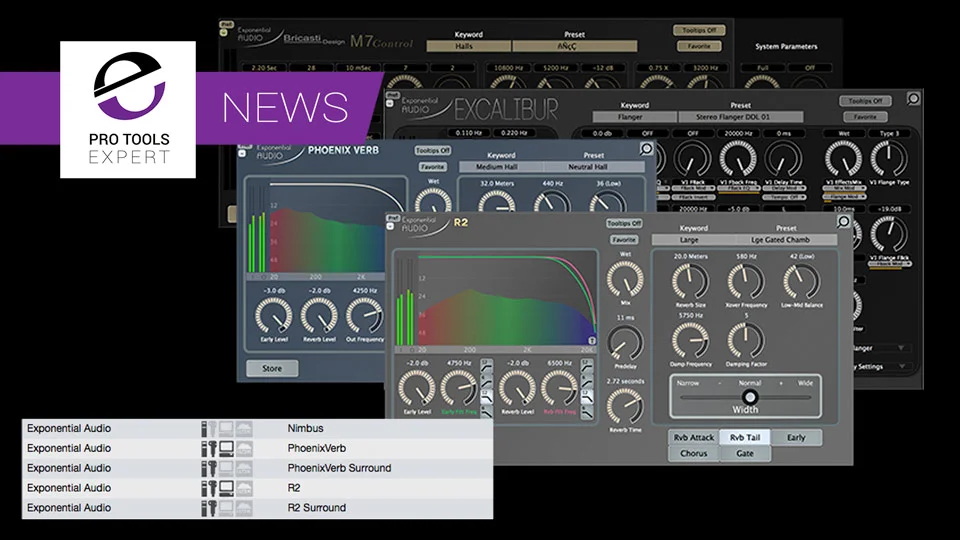The width and height of the screenshot is (960, 540).
Task: Click the R2 Early Level knob
Action: (417, 388)
